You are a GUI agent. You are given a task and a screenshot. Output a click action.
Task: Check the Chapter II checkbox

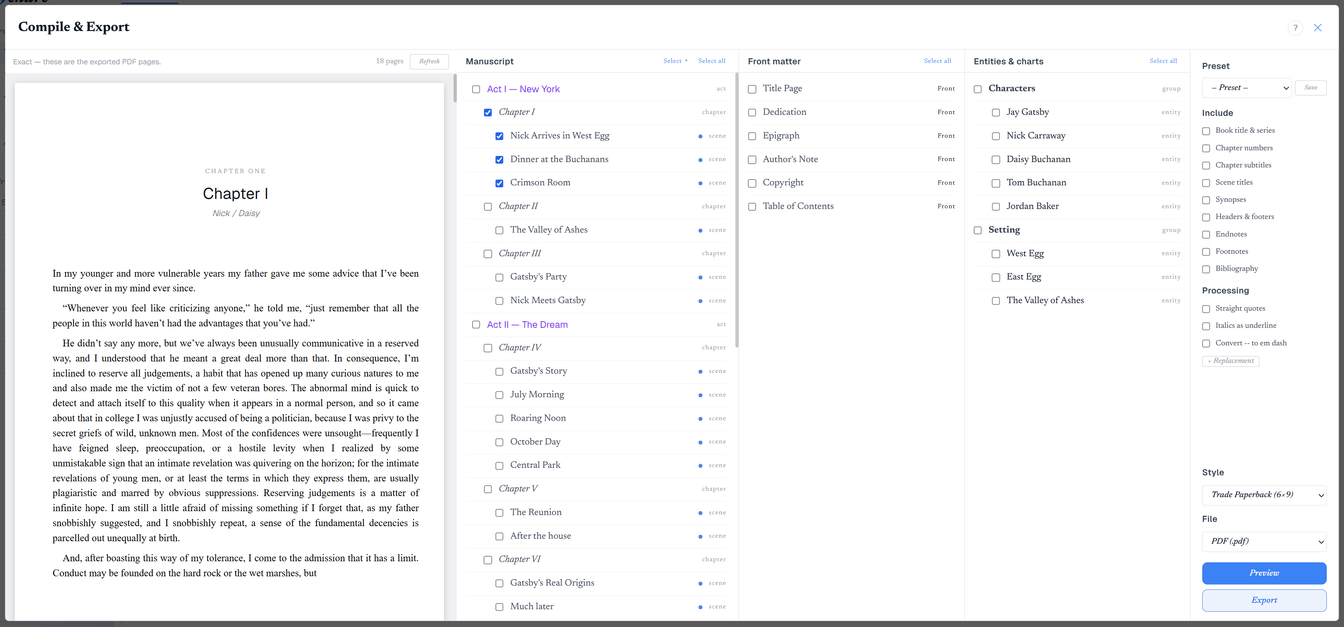[x=488, y=207]
